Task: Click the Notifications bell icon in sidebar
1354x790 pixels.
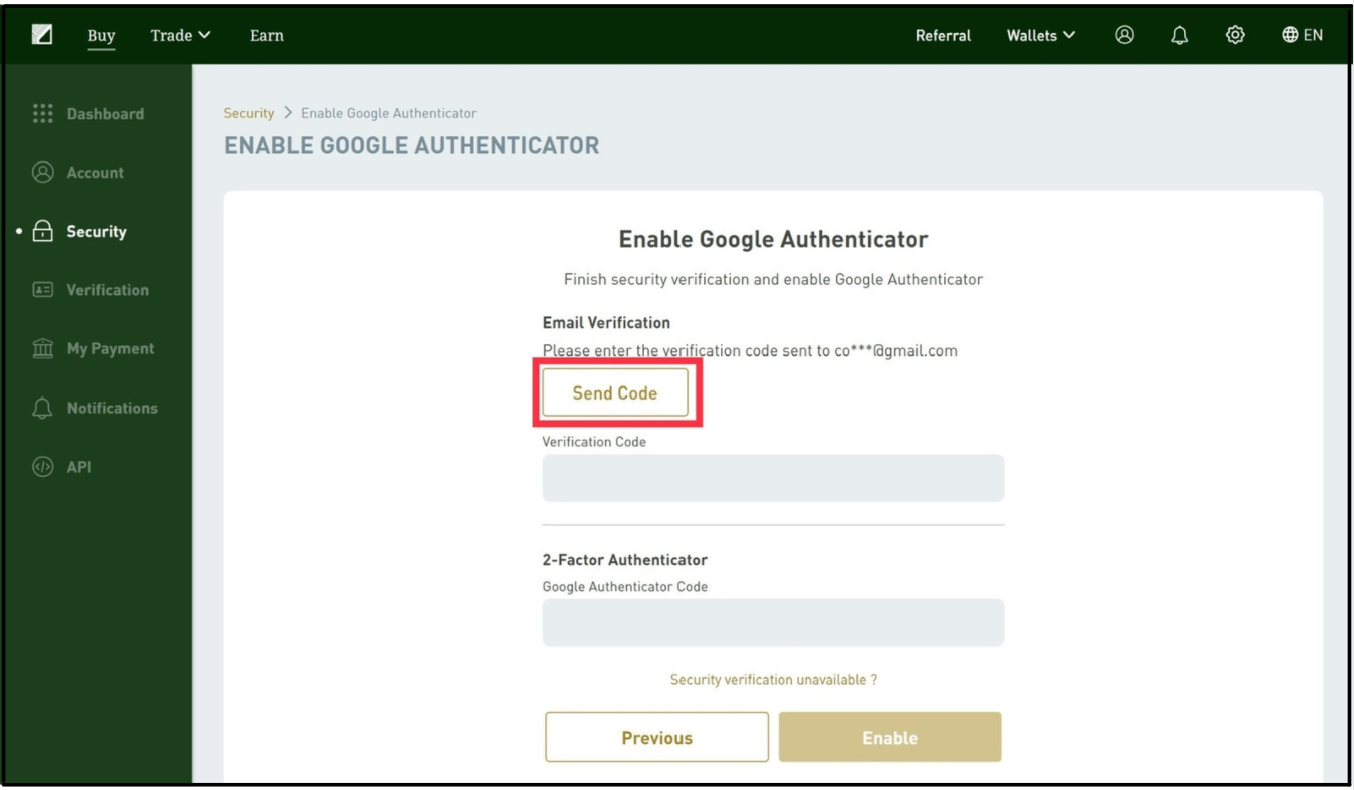Action: pyautogui.click(x=42, y=408)
